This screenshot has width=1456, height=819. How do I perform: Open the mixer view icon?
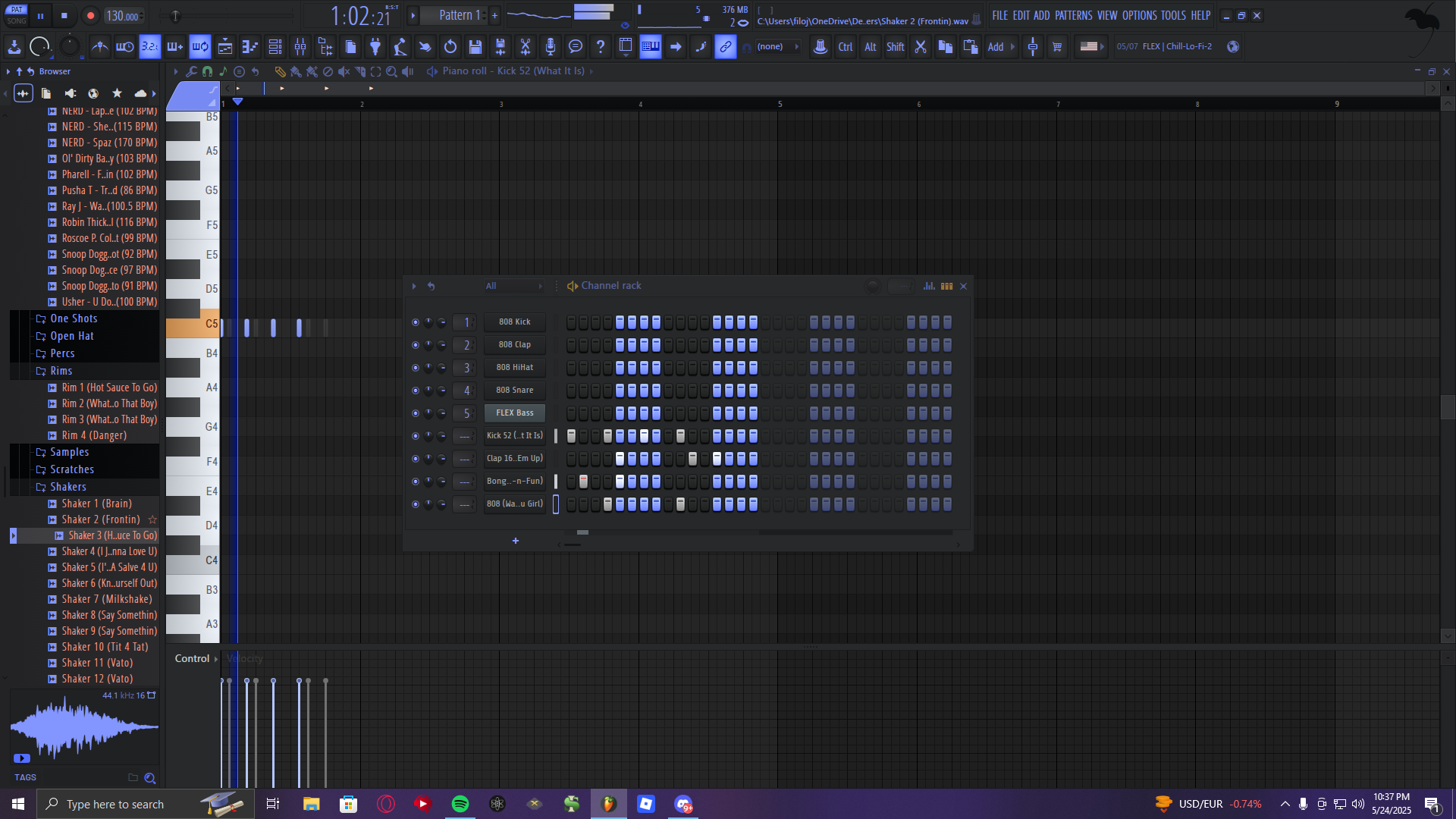pyautogui.click(x=300, y=47)
